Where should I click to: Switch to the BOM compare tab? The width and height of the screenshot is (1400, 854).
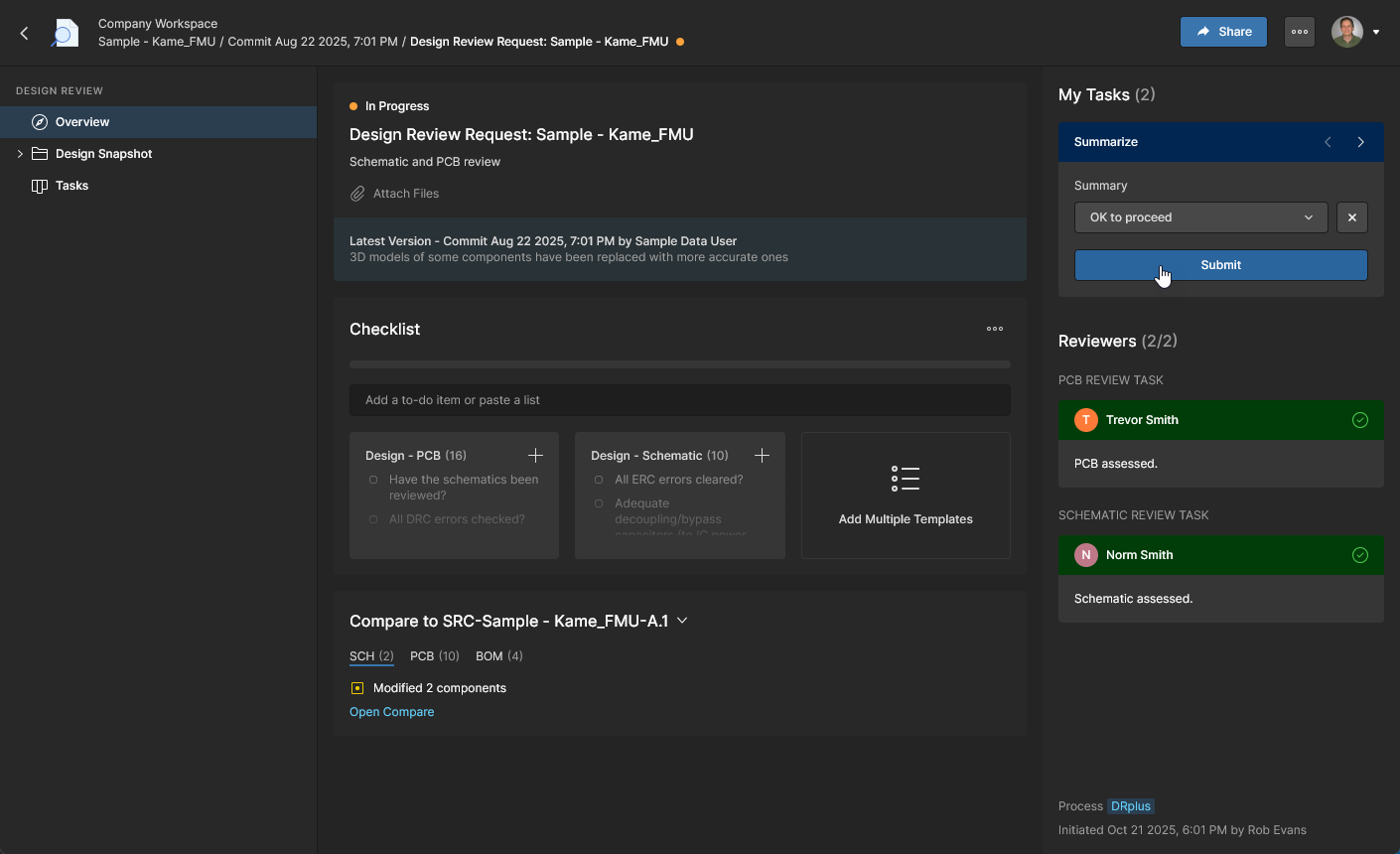click(498, 656)
